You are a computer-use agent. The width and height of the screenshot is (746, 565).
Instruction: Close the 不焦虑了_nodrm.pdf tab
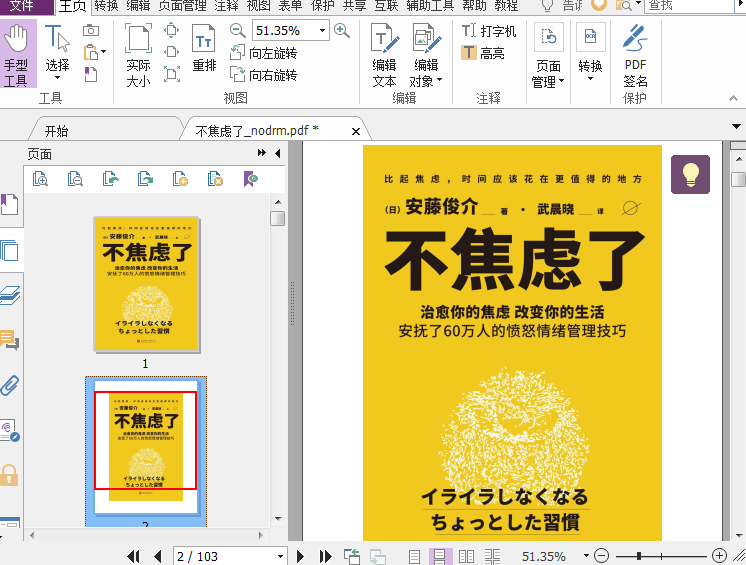(x=355, y=131)
